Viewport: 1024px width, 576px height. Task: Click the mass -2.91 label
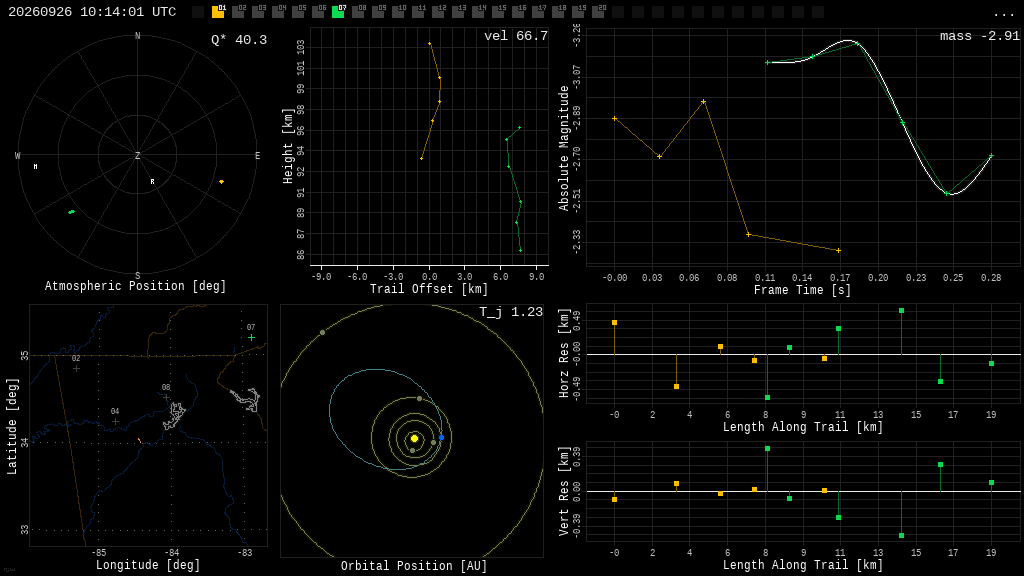click(980, 36)
